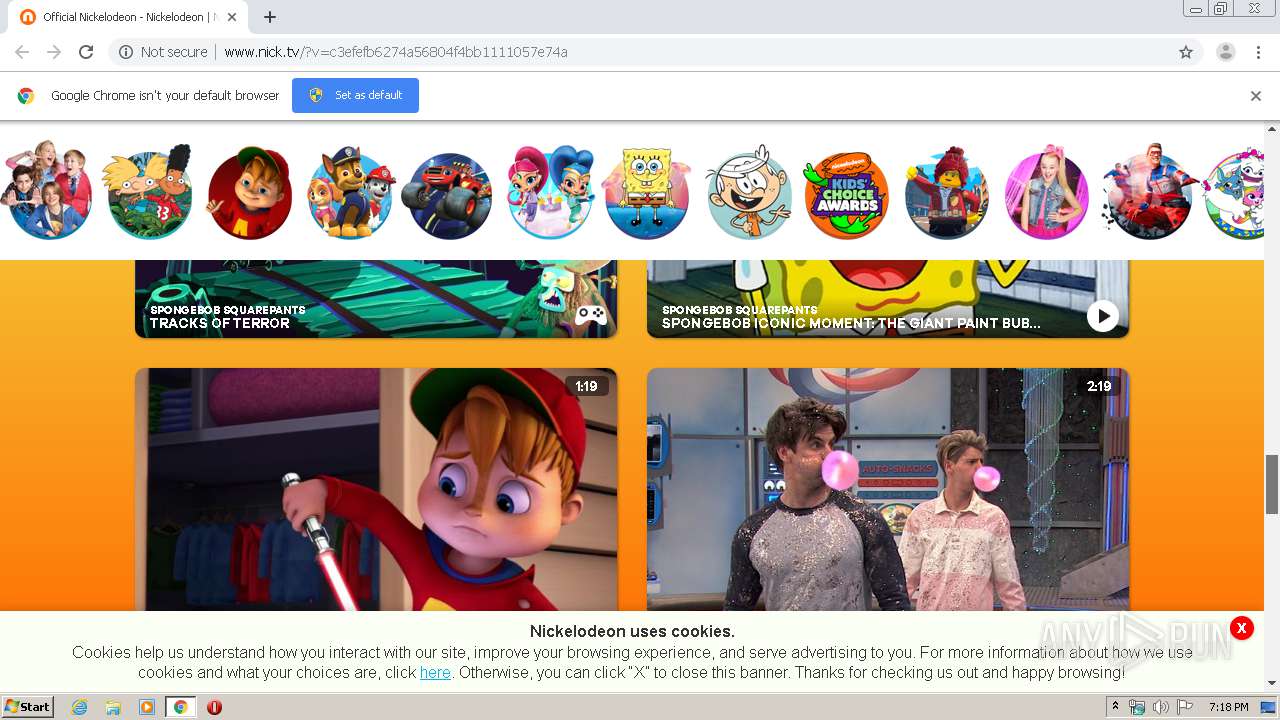Viewport: 1280px width, 720px height.
Task: View site information for Not secure label
Action: (x=163, y=52)
